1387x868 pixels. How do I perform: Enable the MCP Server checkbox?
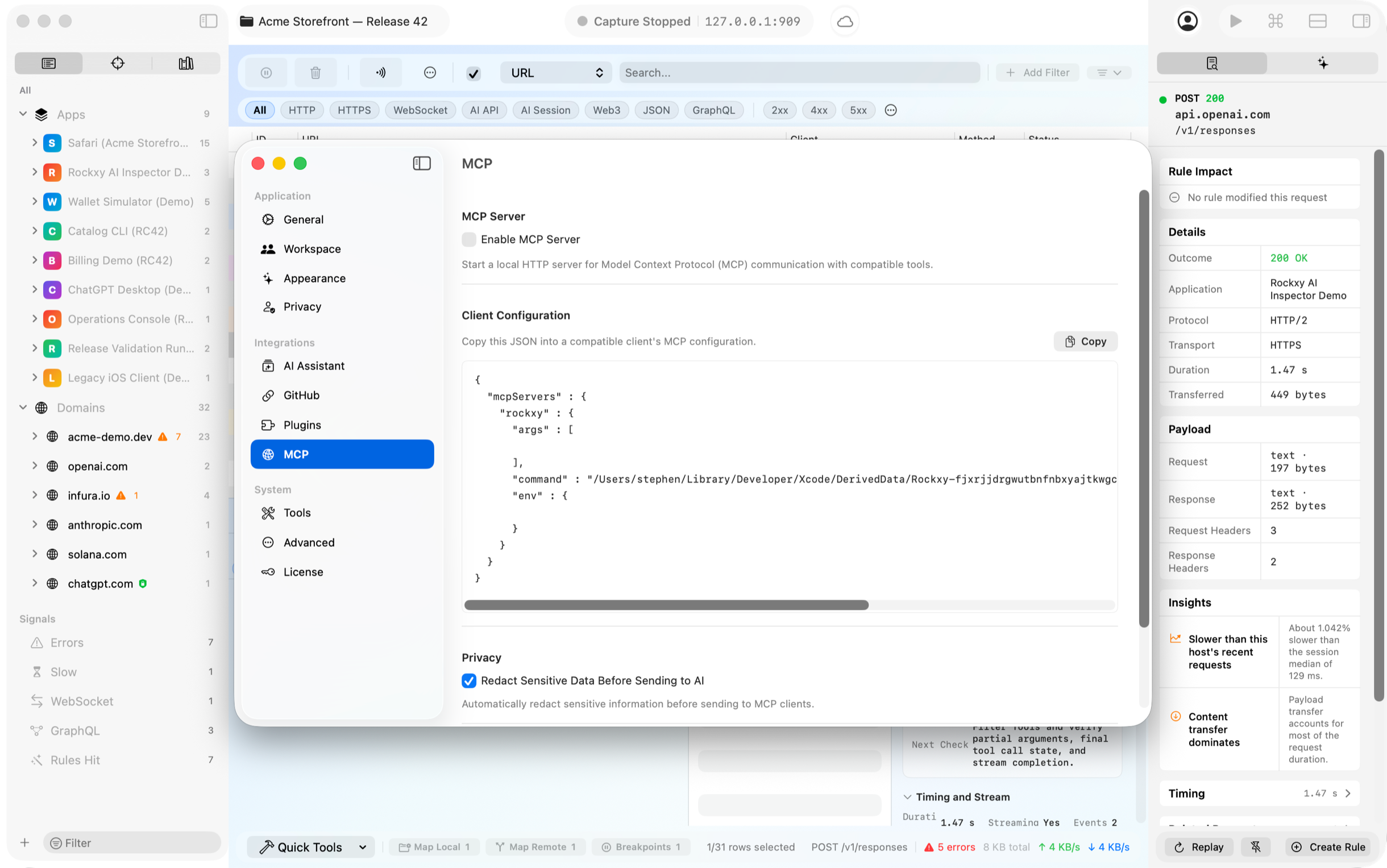tap(468, 239)
